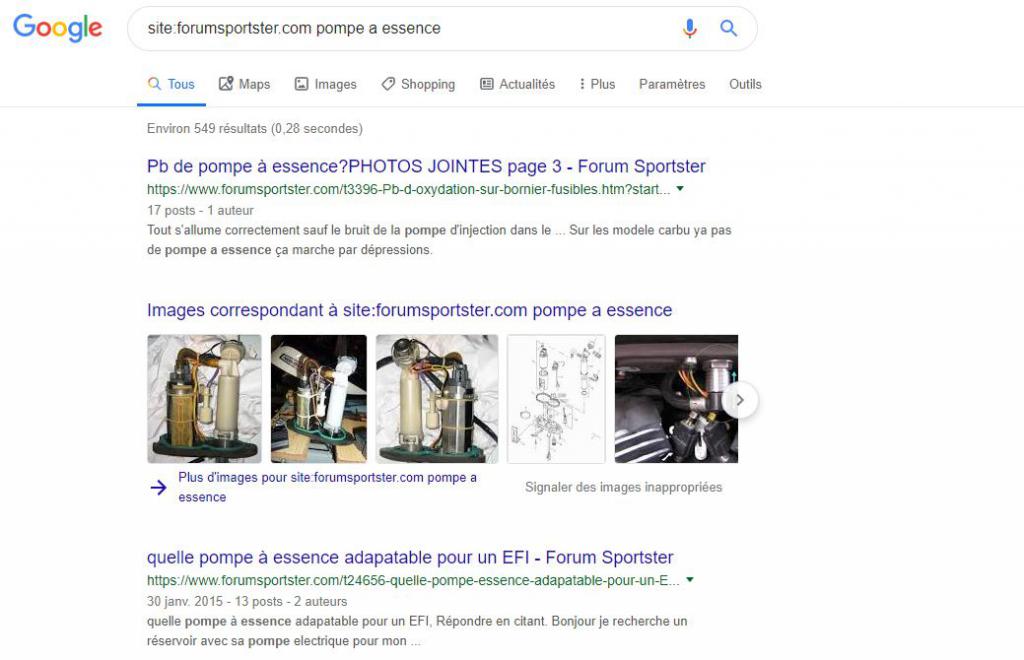Select the Tous tab
The image size is (1024, 660).
click(171, 84)
